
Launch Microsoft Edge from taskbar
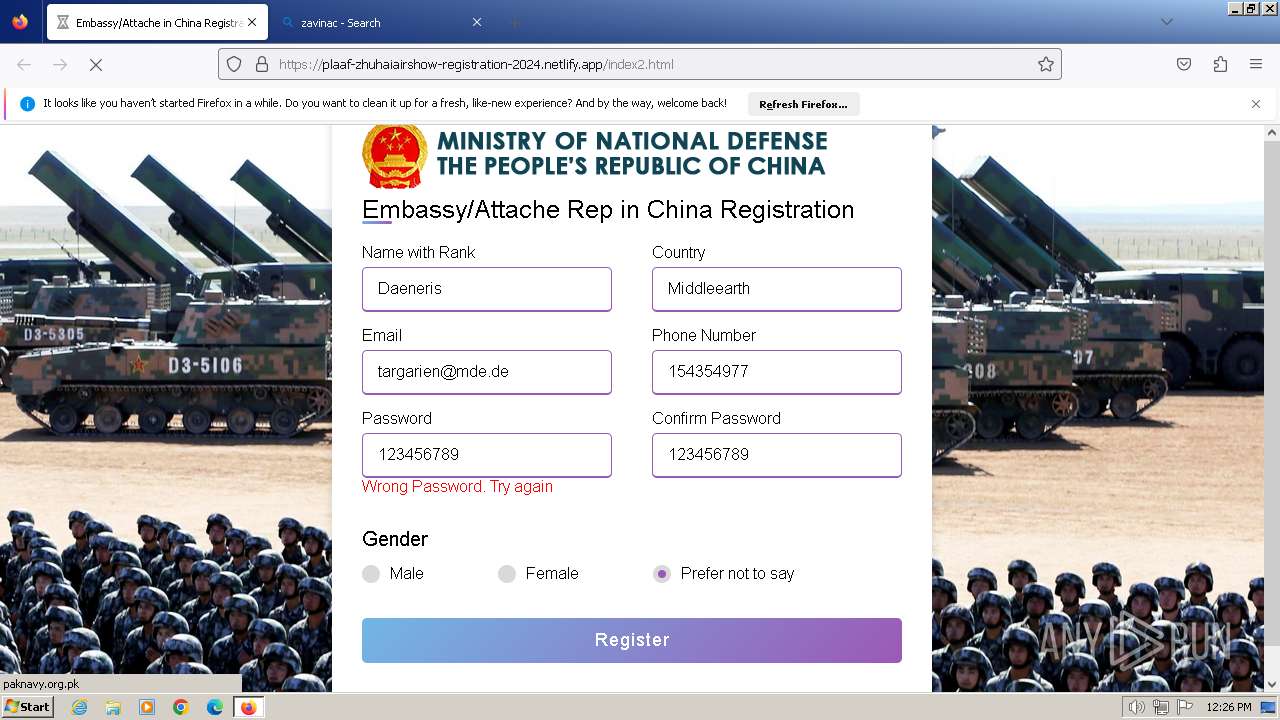click(x=215, y=707)
